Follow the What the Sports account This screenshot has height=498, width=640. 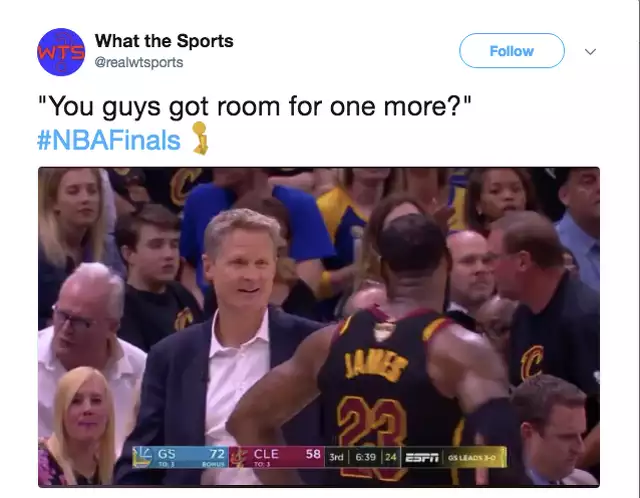[x=512, y=51]
